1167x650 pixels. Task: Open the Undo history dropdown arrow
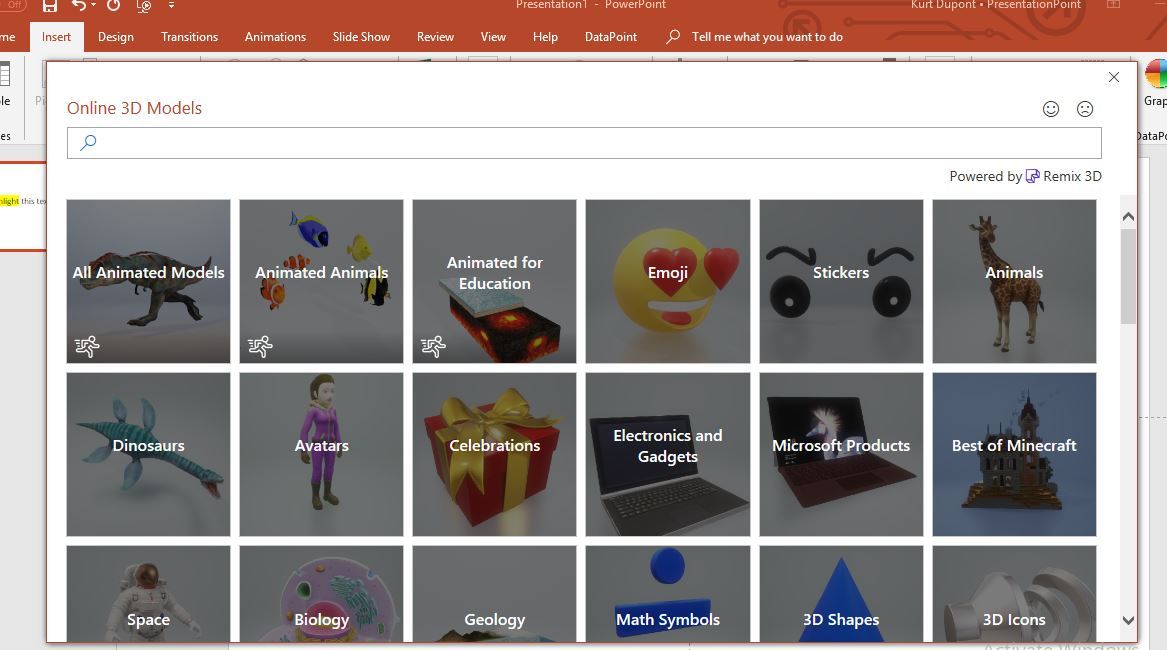93,6
